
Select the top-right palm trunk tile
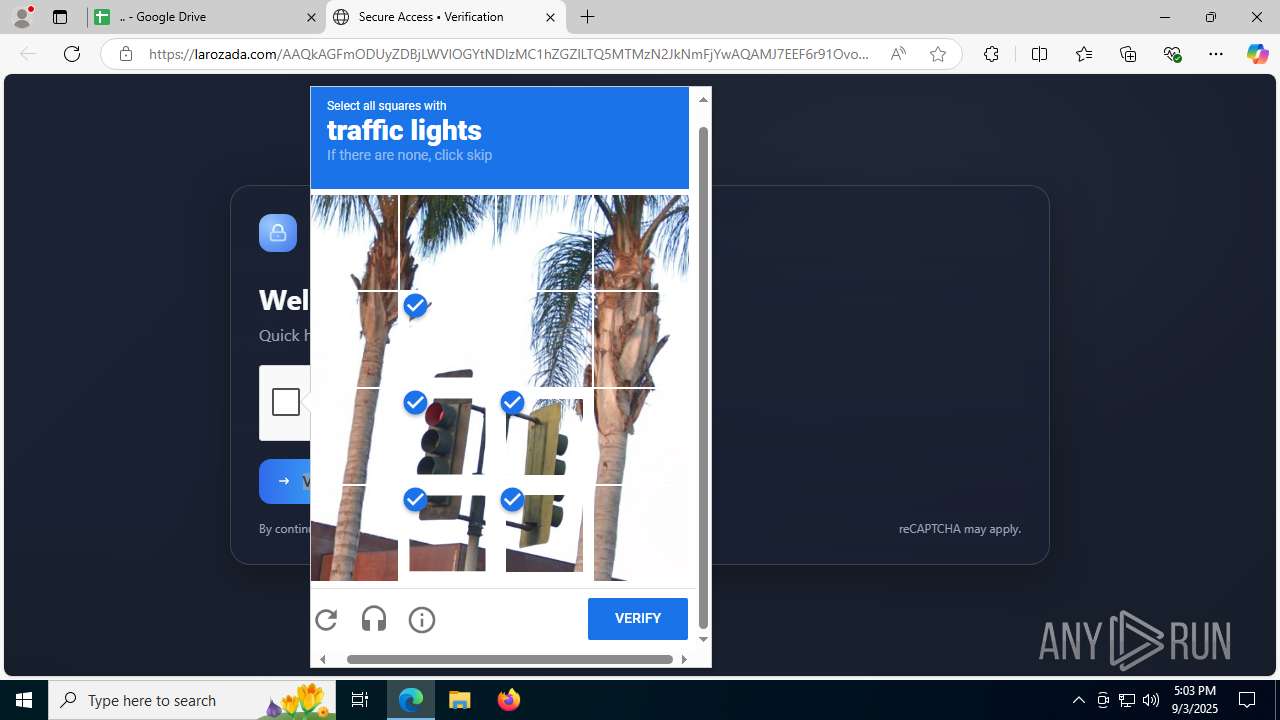click(641, 243)
